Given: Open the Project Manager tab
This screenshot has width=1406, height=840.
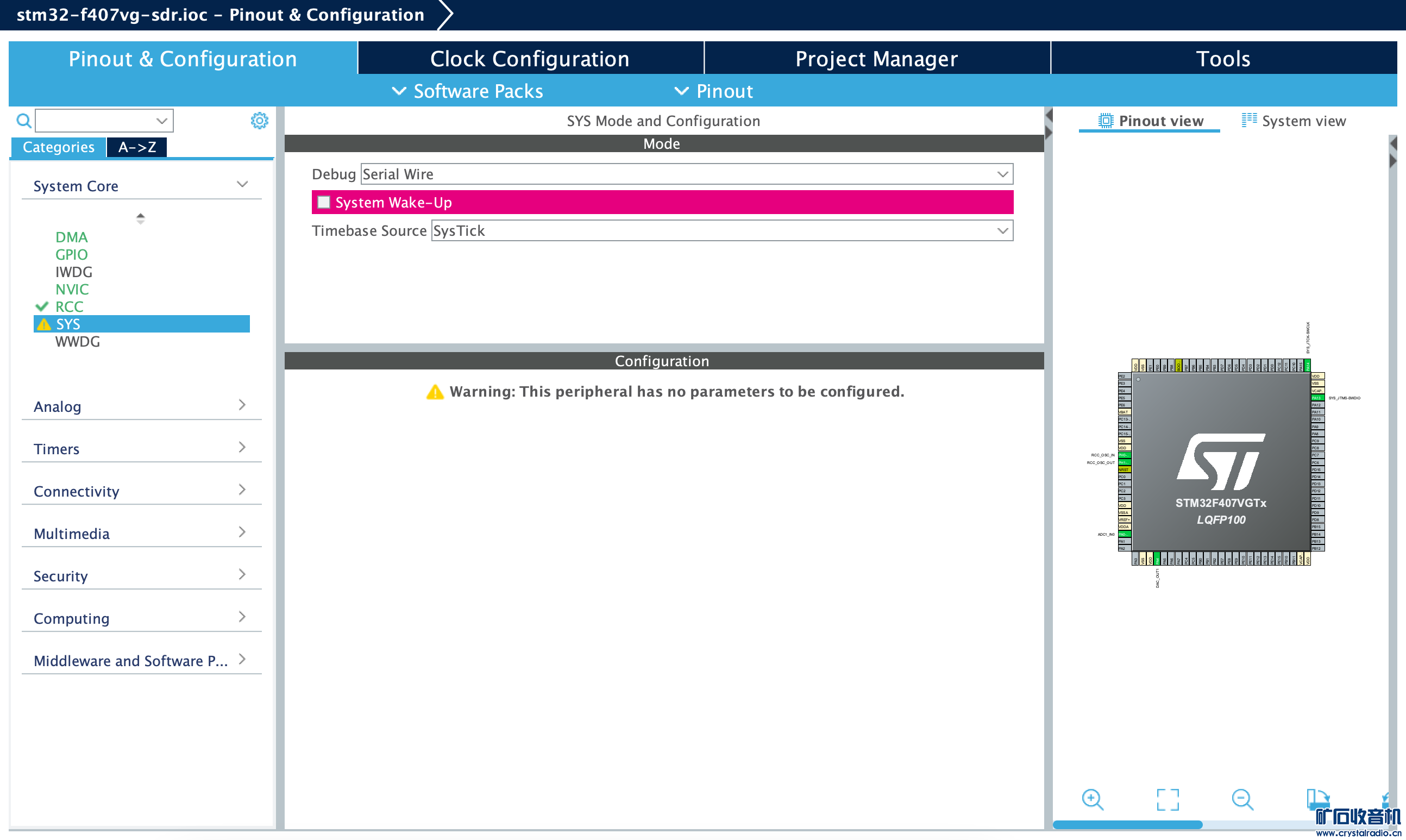Looking at the screenshot, I should click(876, 58).
